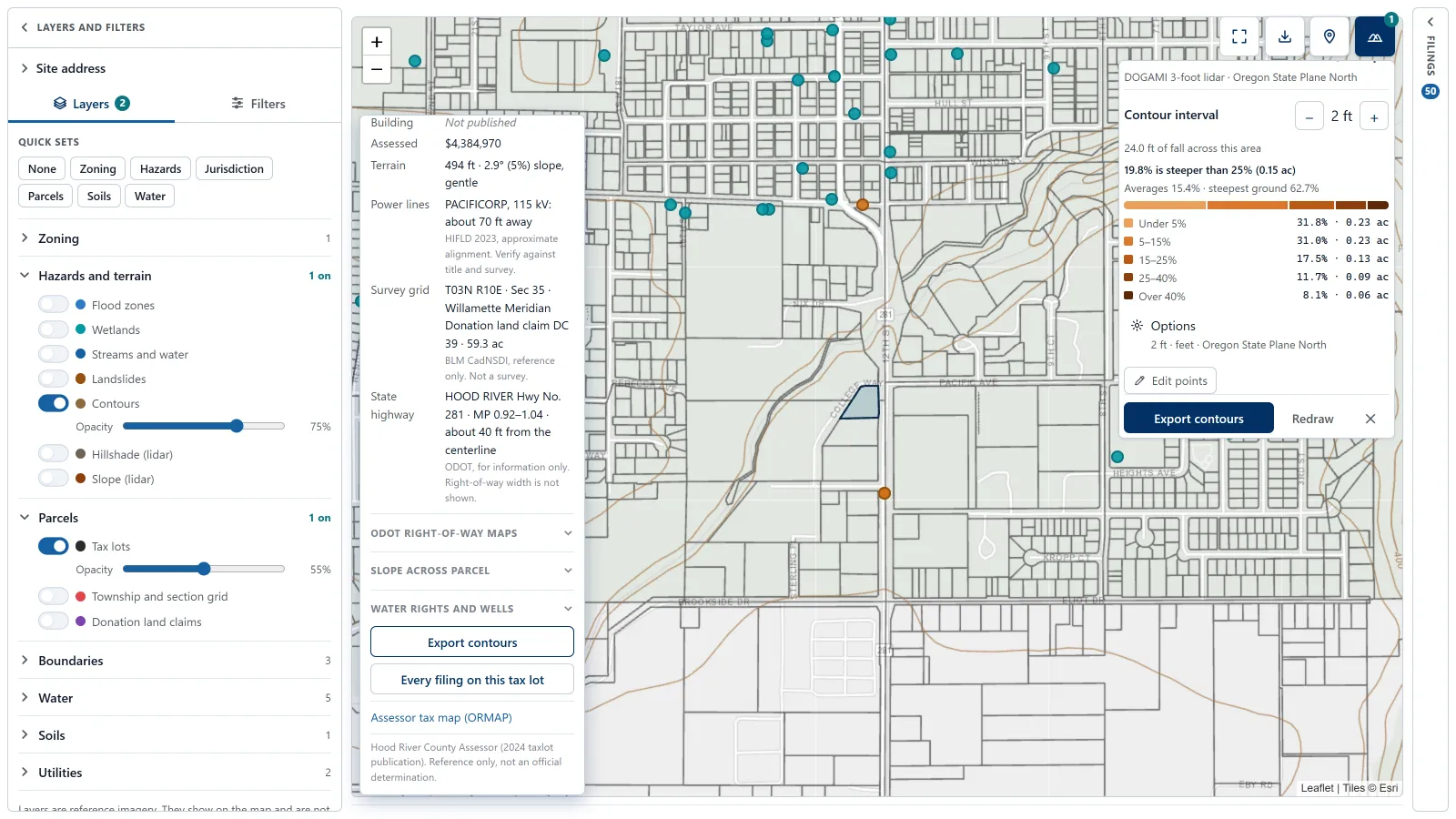Close the contour panel with X

[x=1370, y=419]
